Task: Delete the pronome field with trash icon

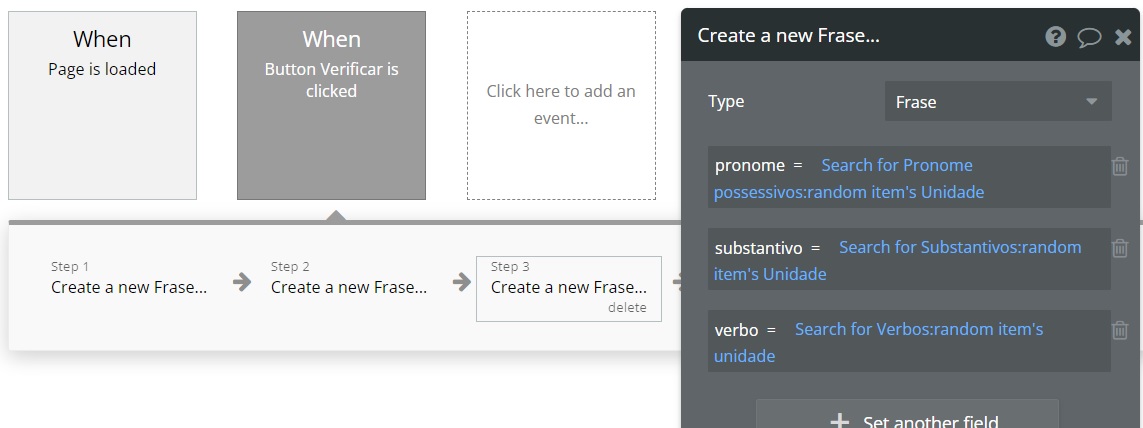Action: click(x=1120, y=166)
